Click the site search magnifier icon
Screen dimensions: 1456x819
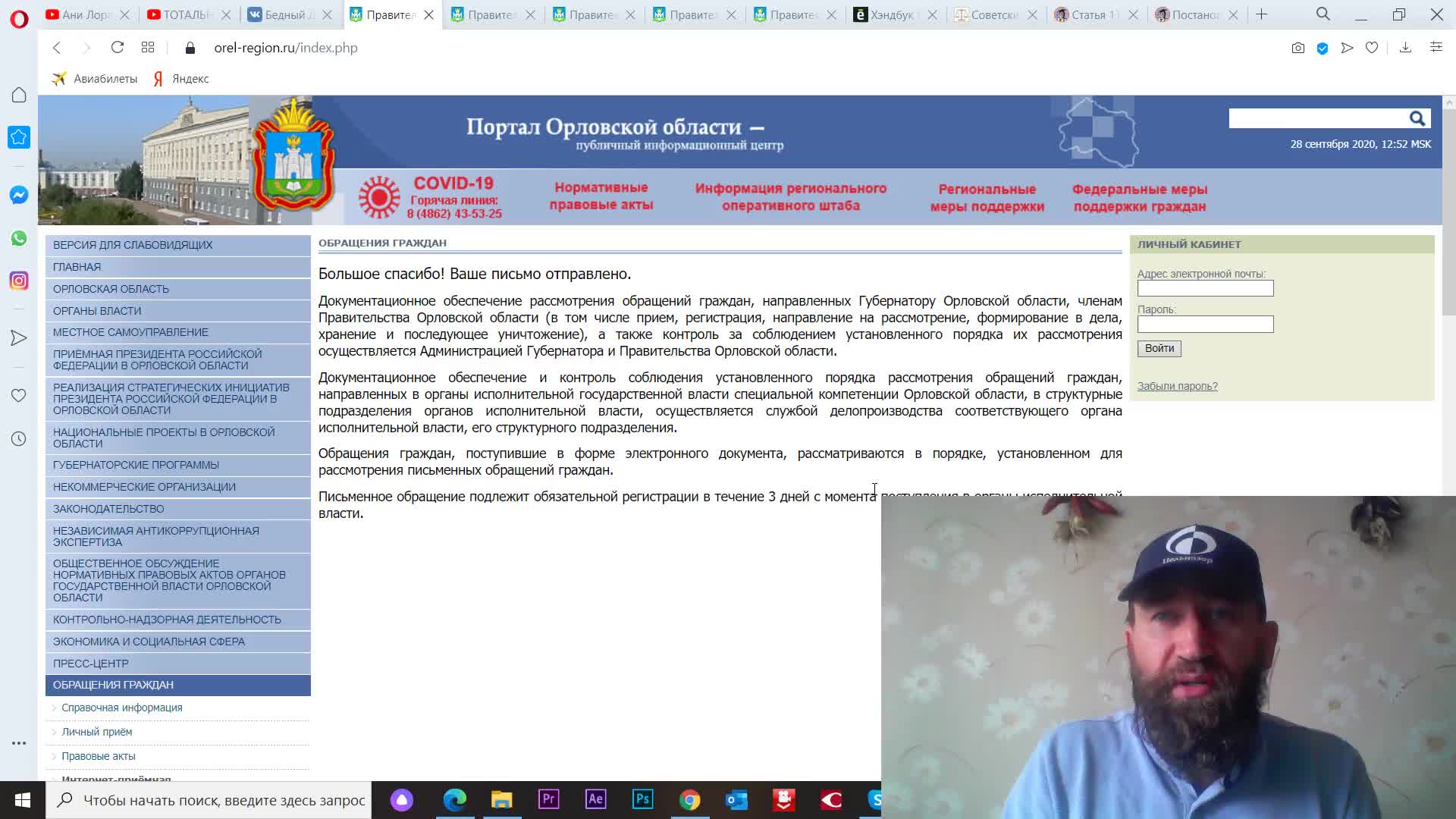click(x=1417, y=118)
